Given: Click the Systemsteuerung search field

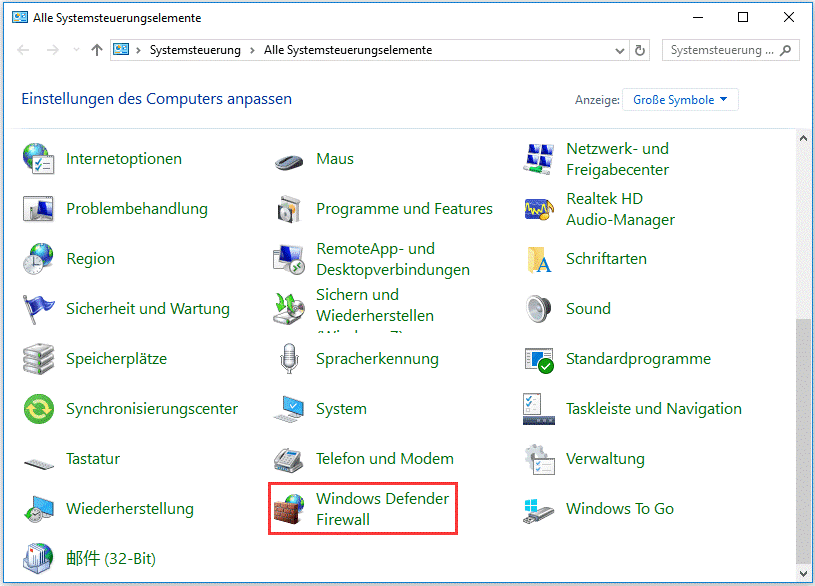Looking at the screenshot, I should [x=730, y=50].
